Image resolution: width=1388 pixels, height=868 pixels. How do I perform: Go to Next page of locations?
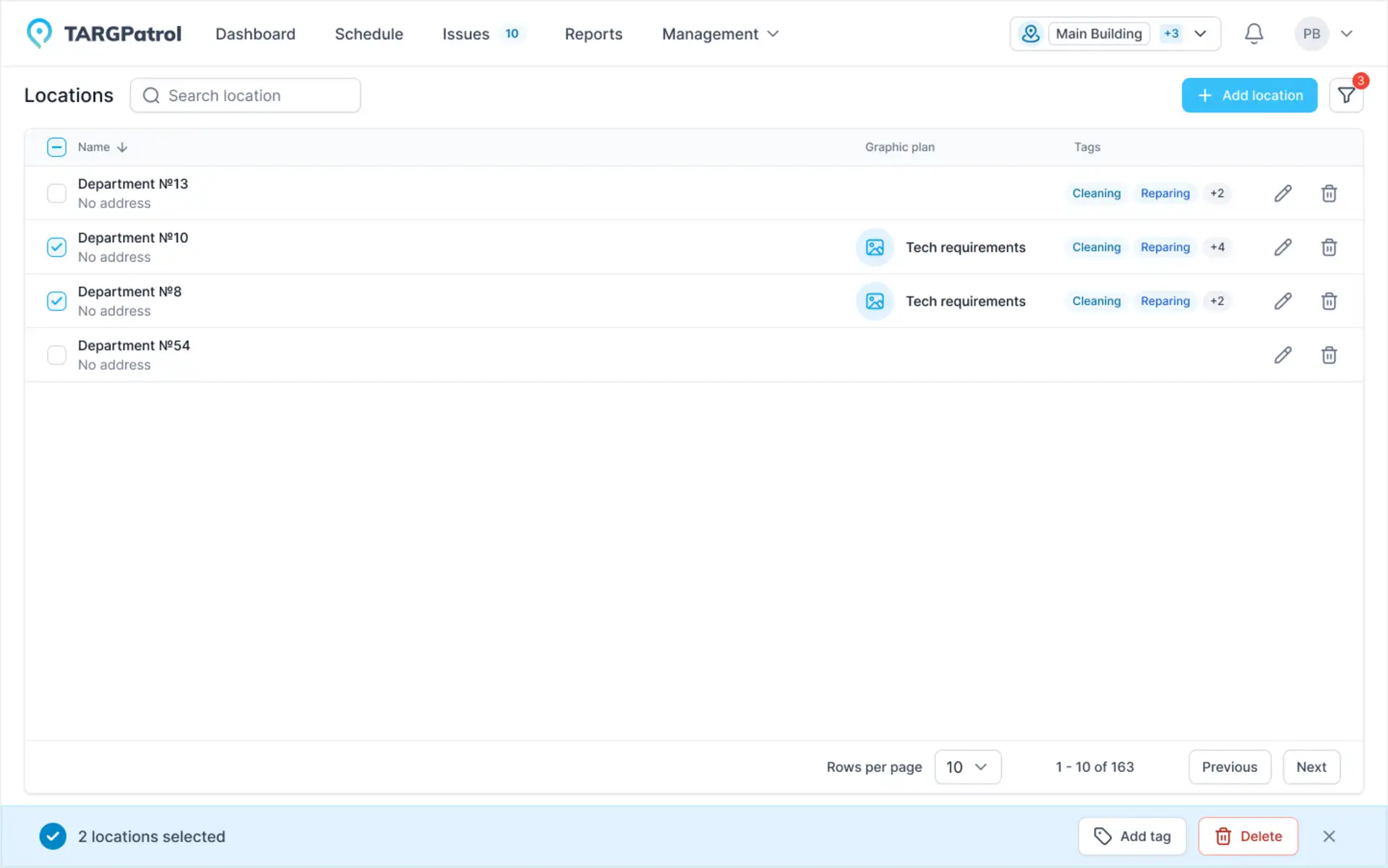1311,767
